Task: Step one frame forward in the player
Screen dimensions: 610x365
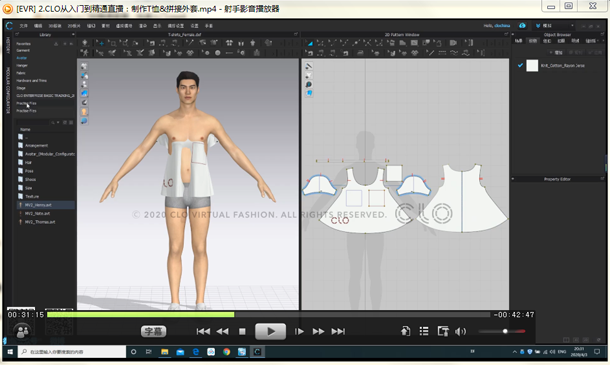Action: coord(299,331)
